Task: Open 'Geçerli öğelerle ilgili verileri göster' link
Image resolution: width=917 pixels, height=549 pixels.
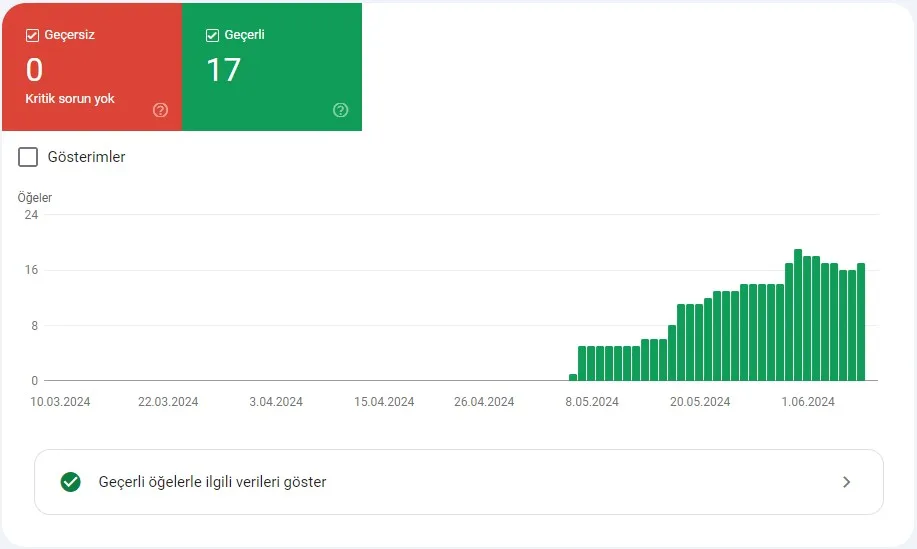Action: [212, 482]
